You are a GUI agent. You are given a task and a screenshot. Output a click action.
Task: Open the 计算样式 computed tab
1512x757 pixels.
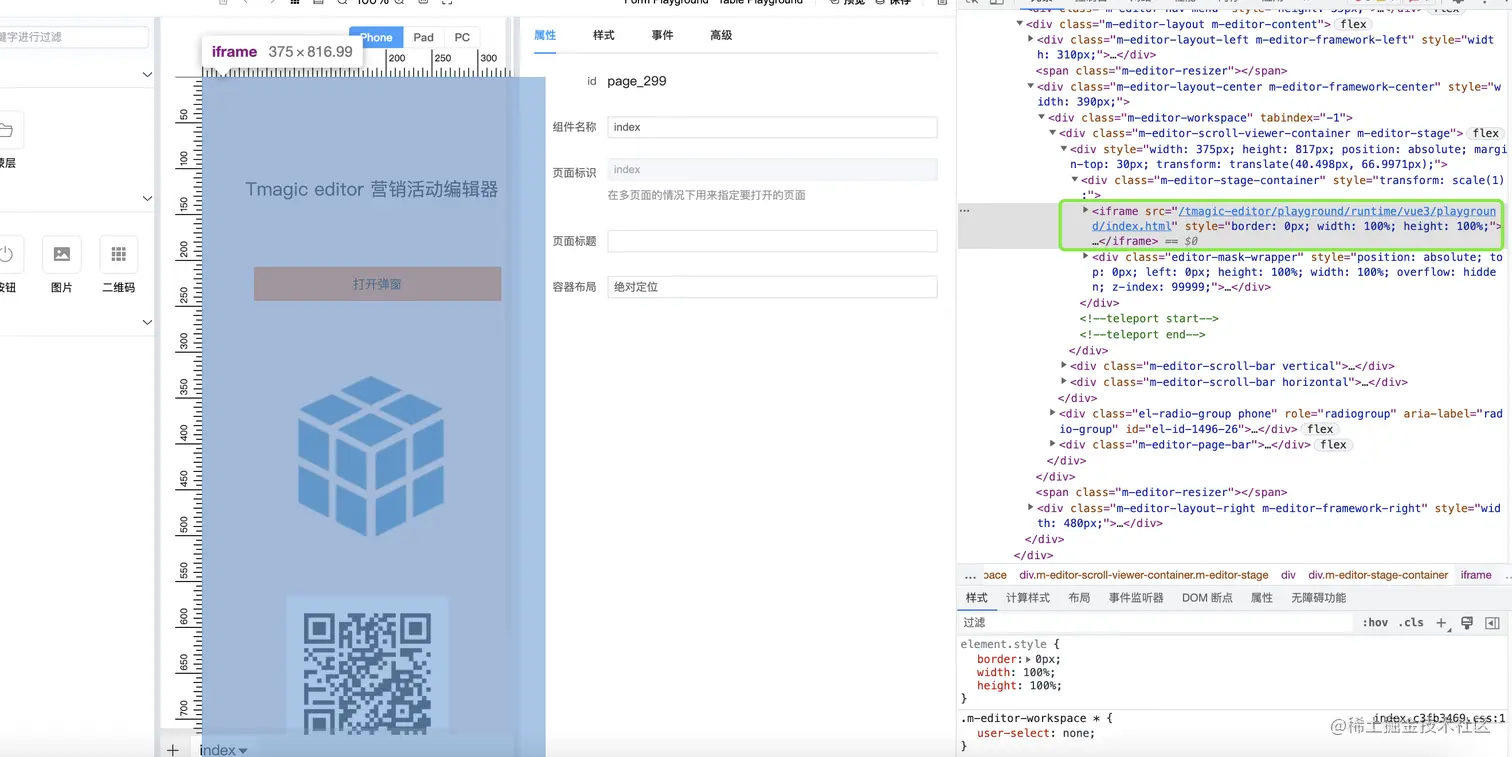click(1028, 598)
